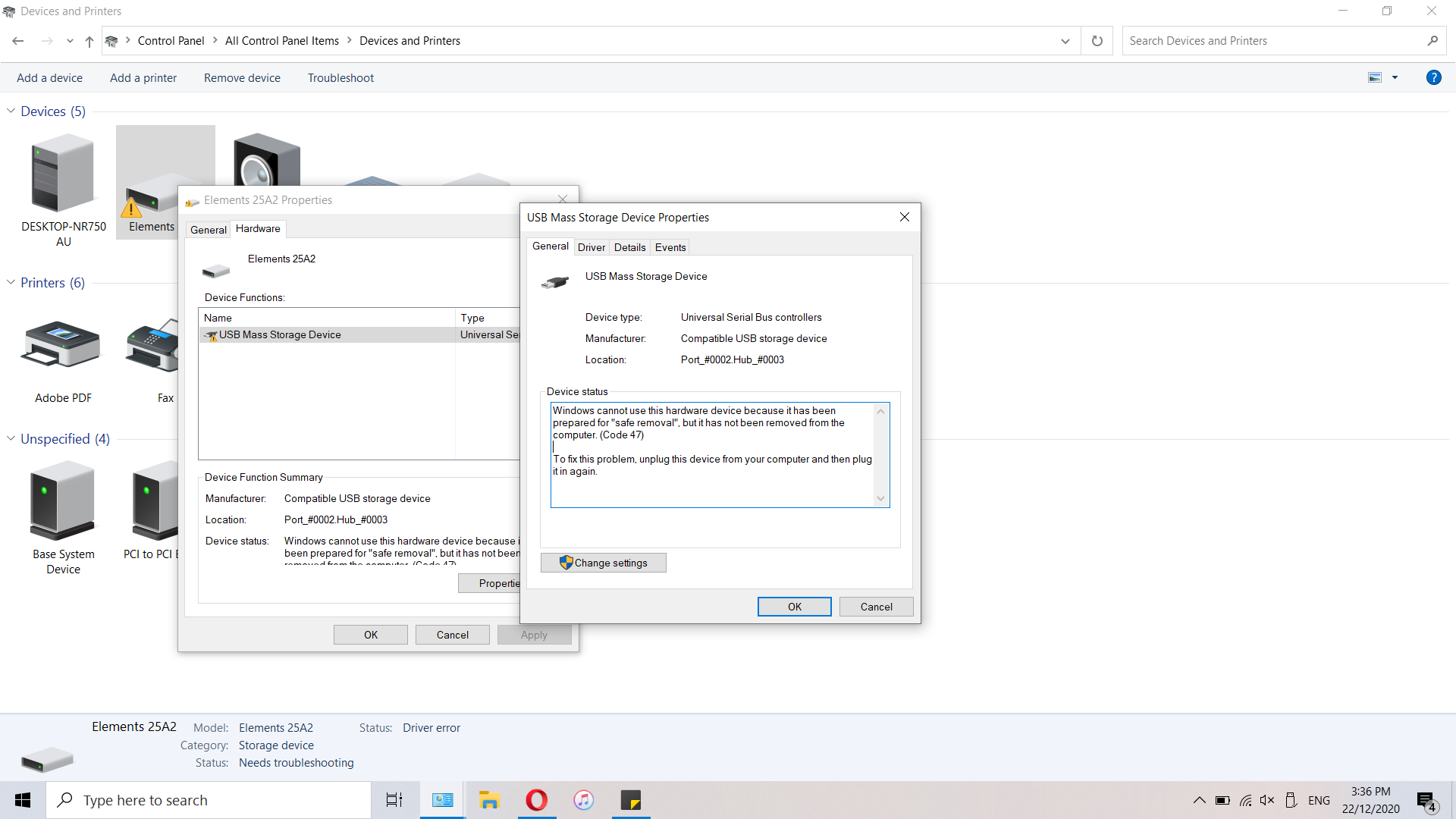
Task: Click the ENG language indicator
Action: point(1319,800)
